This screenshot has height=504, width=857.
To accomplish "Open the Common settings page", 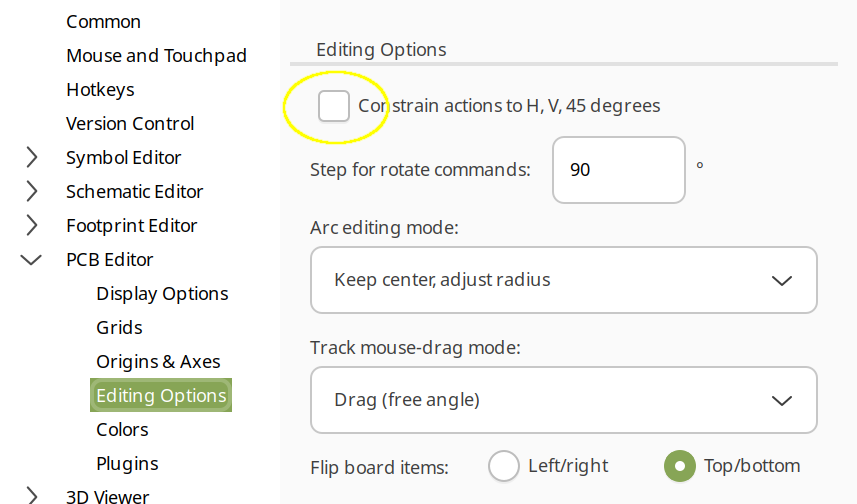I will [103, 21].
